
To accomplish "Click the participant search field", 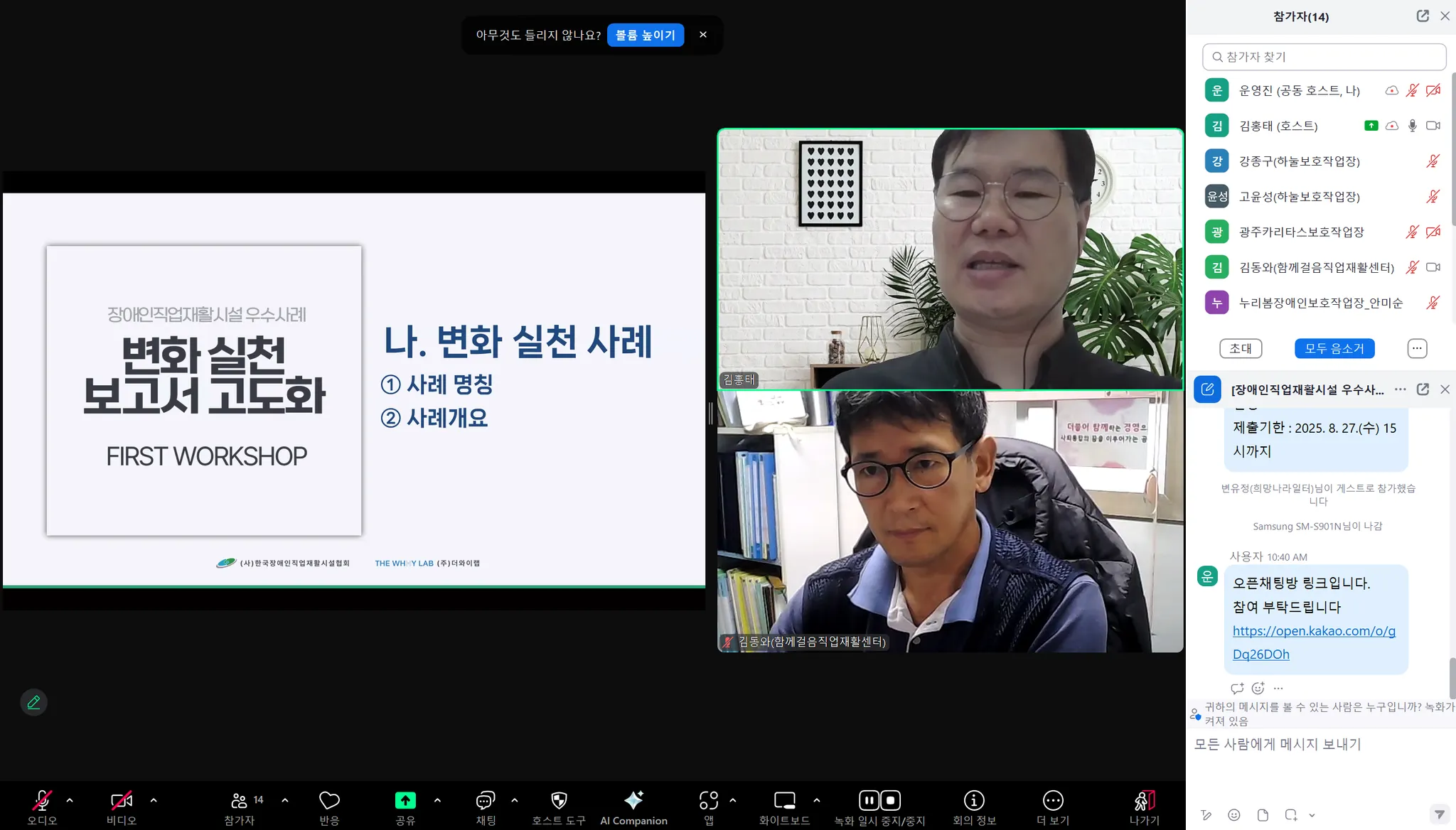I will tap(1324, 57).
